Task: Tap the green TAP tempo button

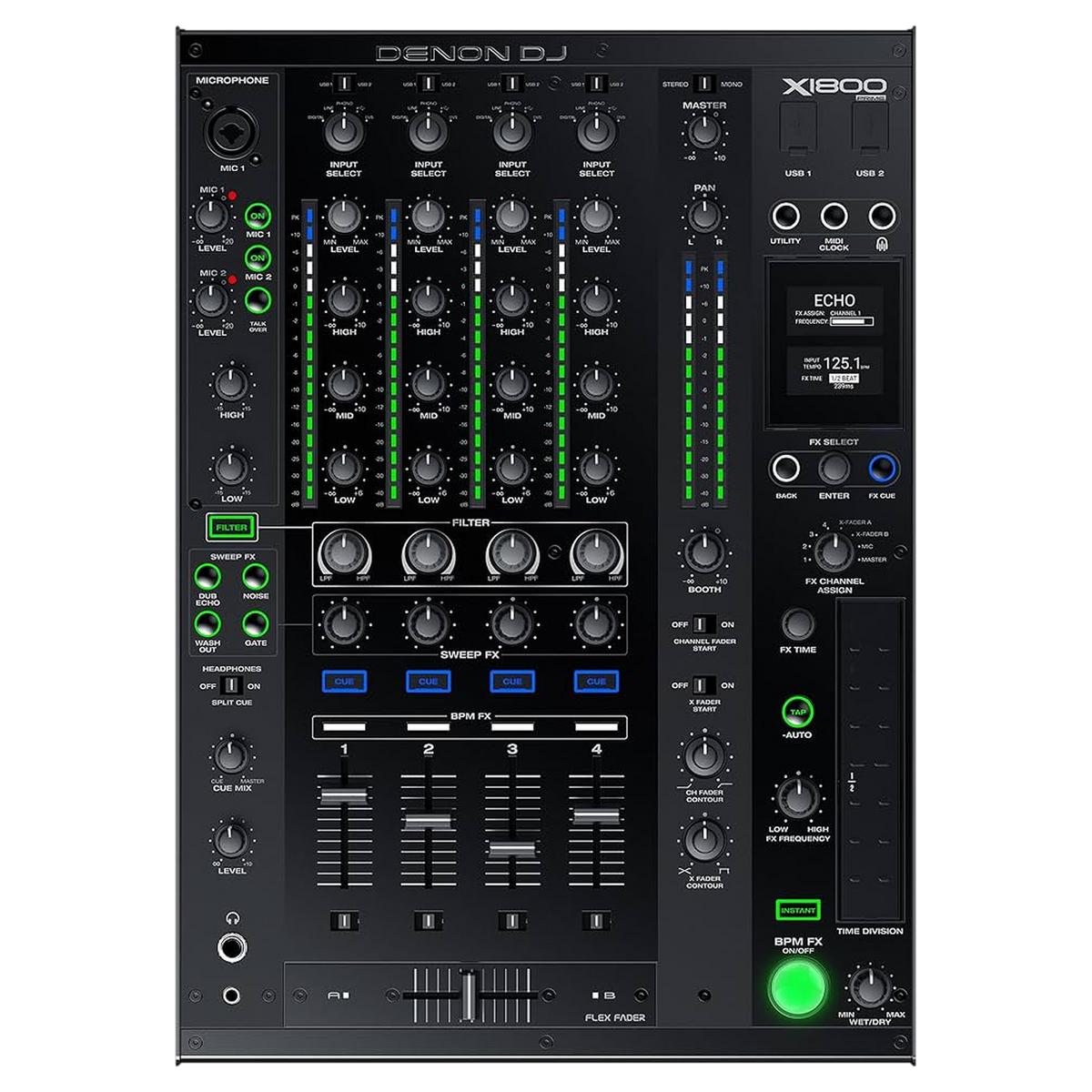Action: (797, 713)
